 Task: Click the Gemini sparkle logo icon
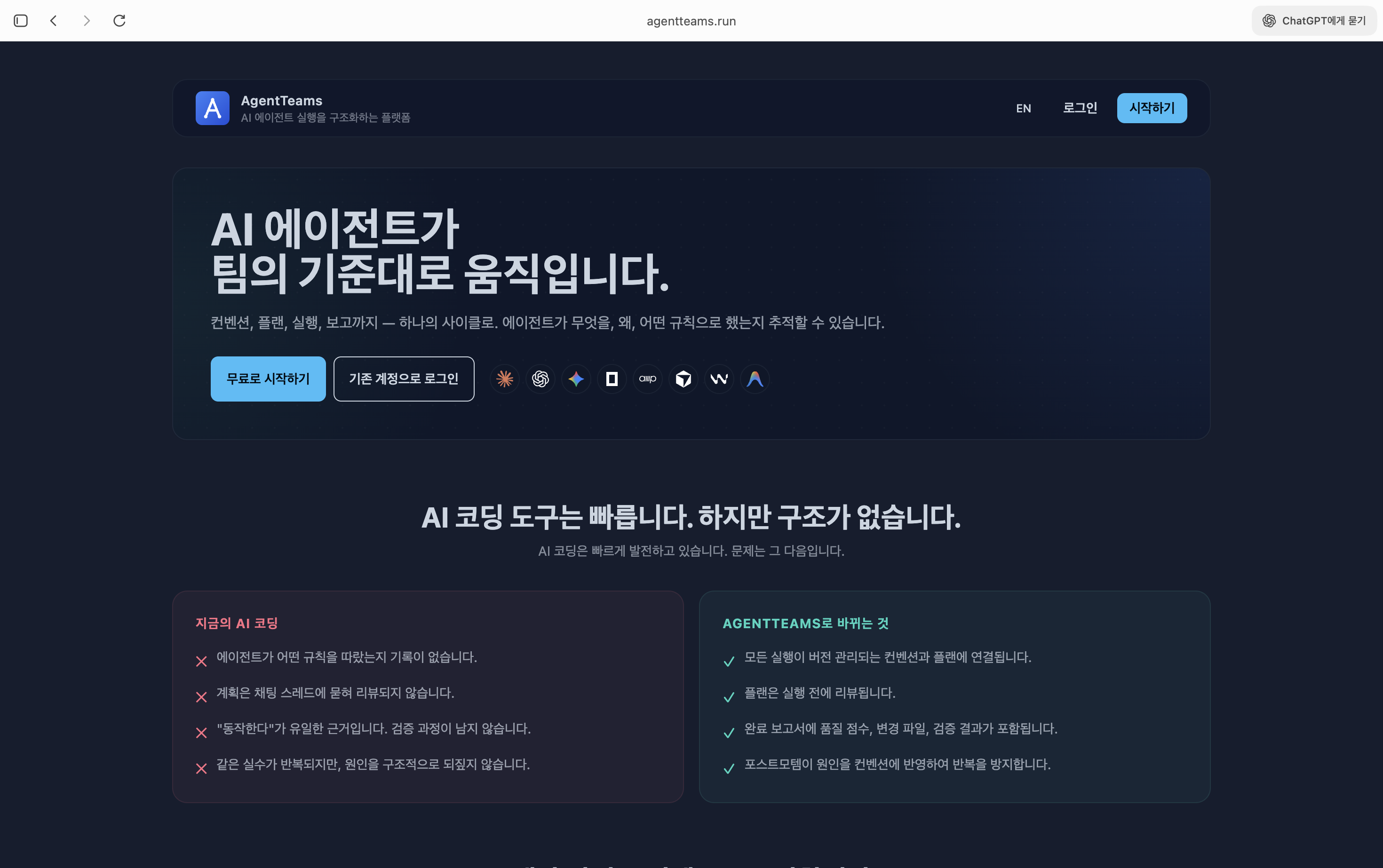pos(575,379)
